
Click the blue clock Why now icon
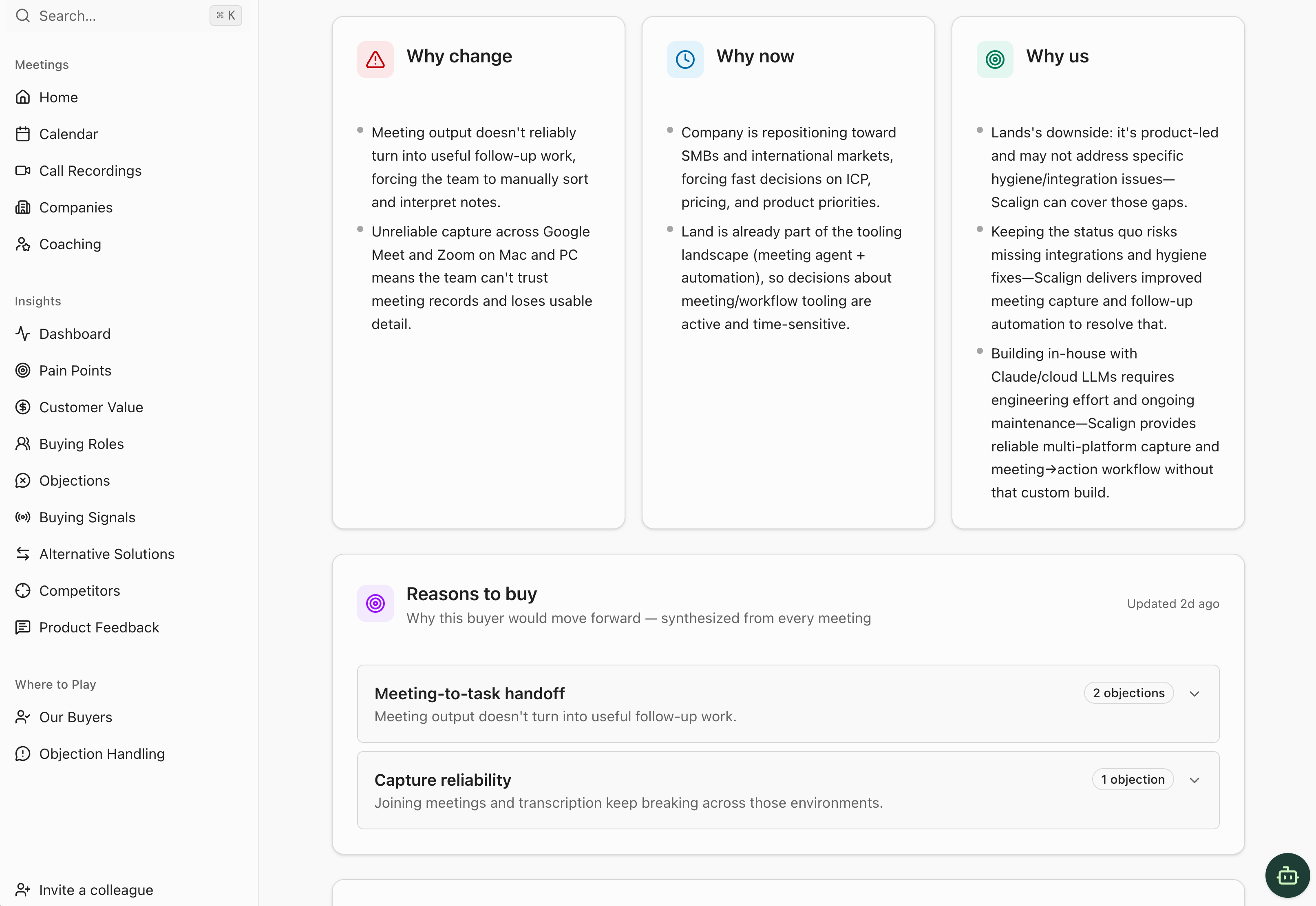click(x=685, y=60)
